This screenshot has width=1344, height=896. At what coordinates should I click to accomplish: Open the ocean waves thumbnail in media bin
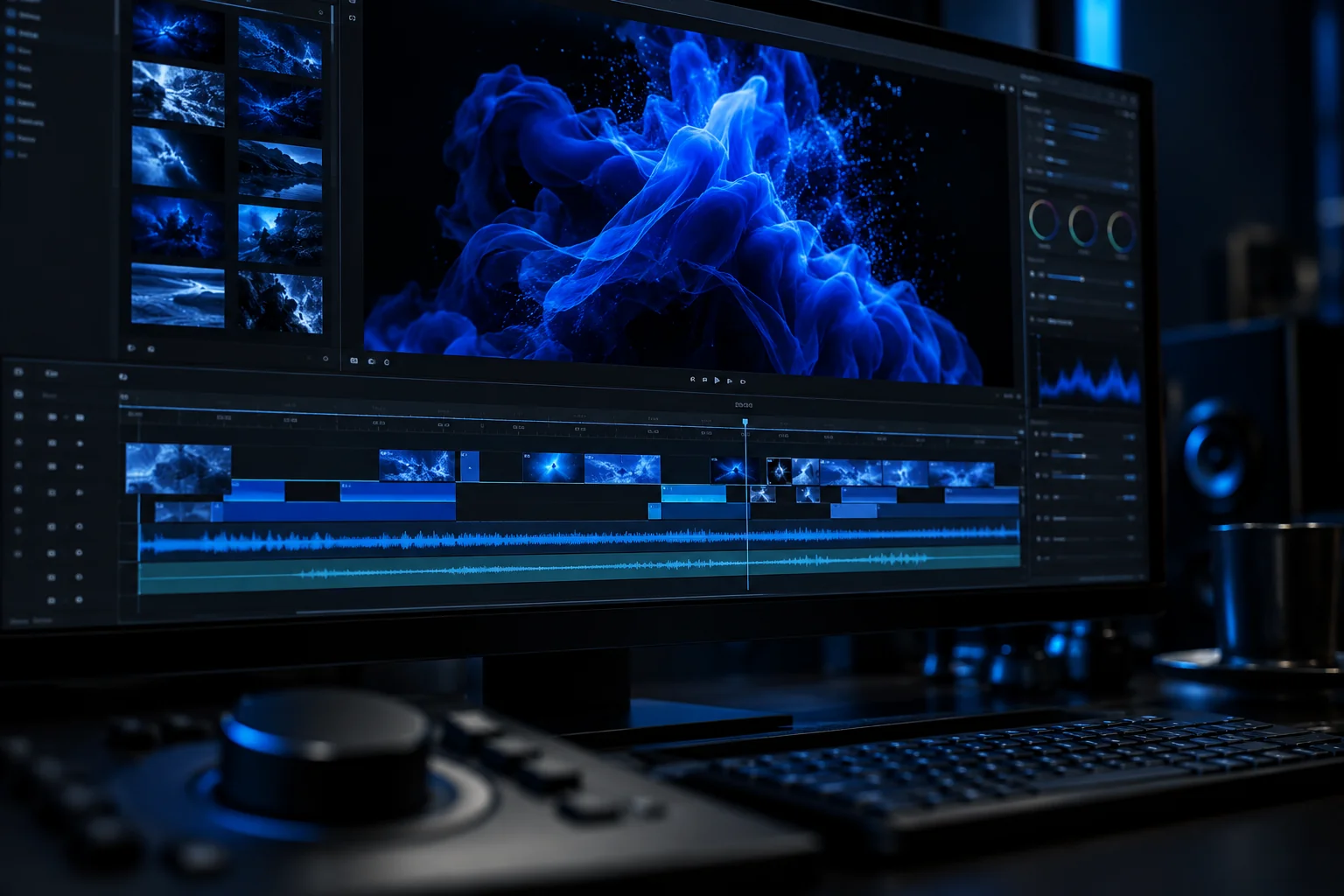click(x=178, y=296)
